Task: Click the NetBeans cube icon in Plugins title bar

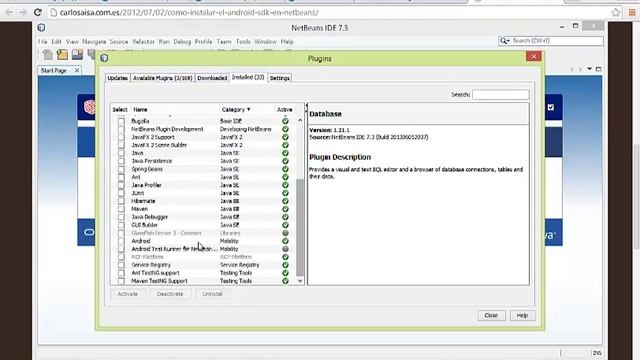Action: [x=104, y=58]
